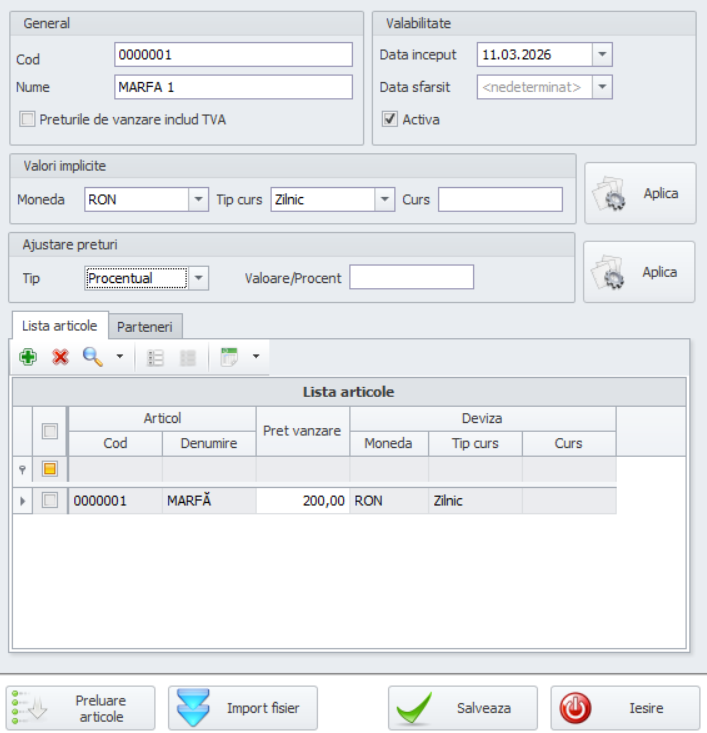Open the Data inceput date picker
The image size is (707, 733).
click(602, 55)
